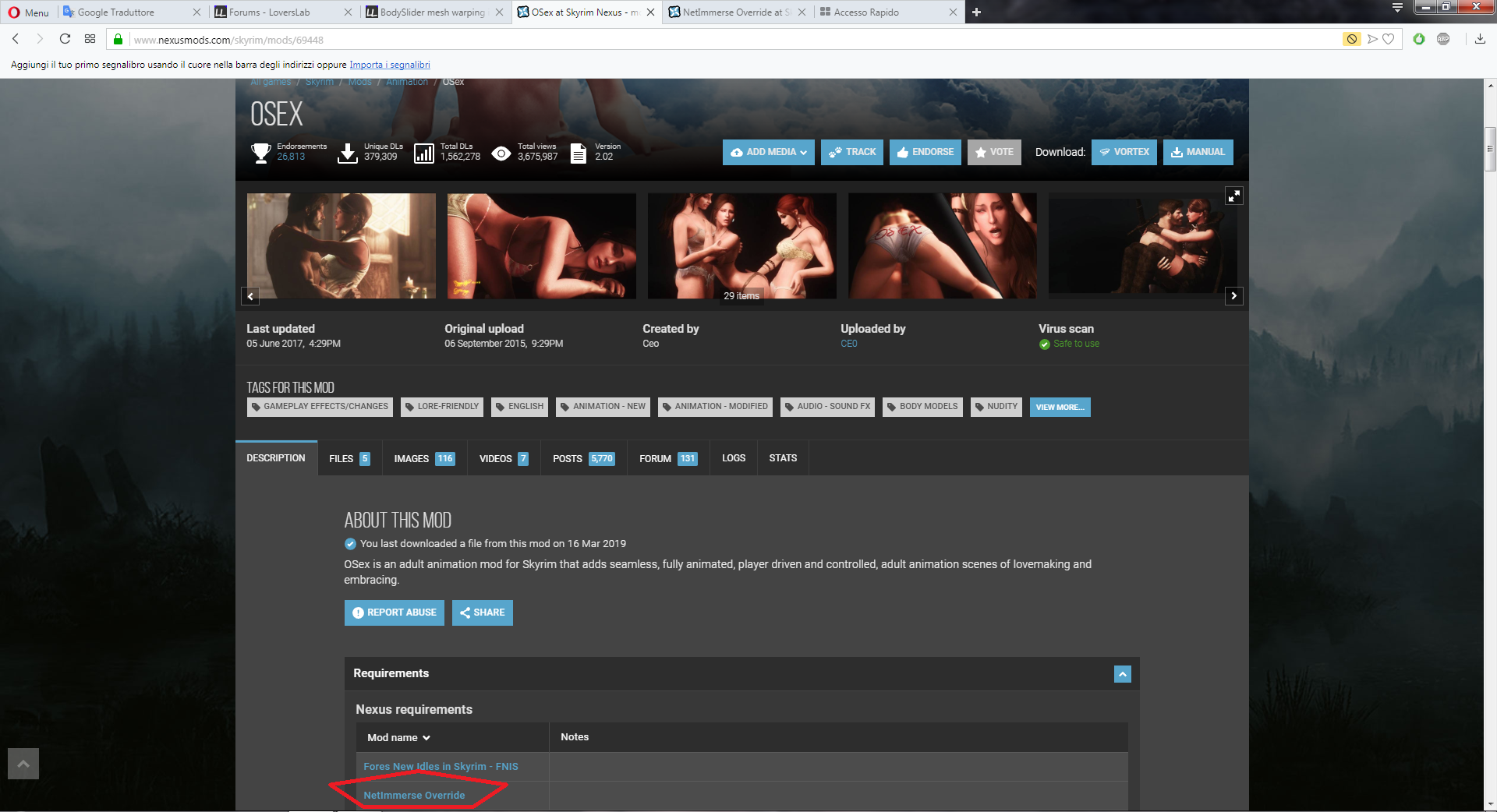Click the page's vertical scrollbar thumb
This screenshot has width=1497, height=812.
[x=1490, y=149]
